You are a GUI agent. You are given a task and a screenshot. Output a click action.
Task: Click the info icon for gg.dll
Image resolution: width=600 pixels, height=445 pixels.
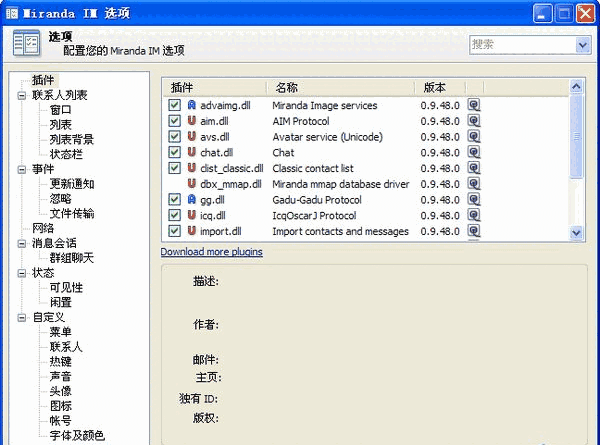pos(474,199)
